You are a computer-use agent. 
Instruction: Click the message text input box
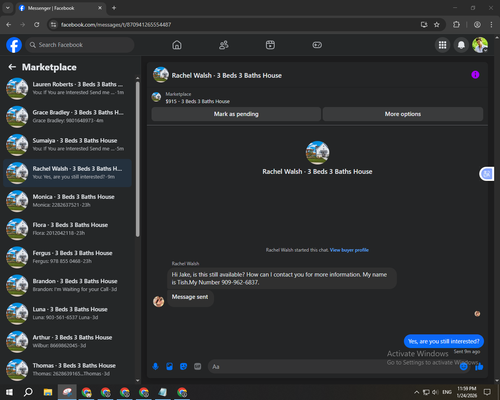click(333, 367)
